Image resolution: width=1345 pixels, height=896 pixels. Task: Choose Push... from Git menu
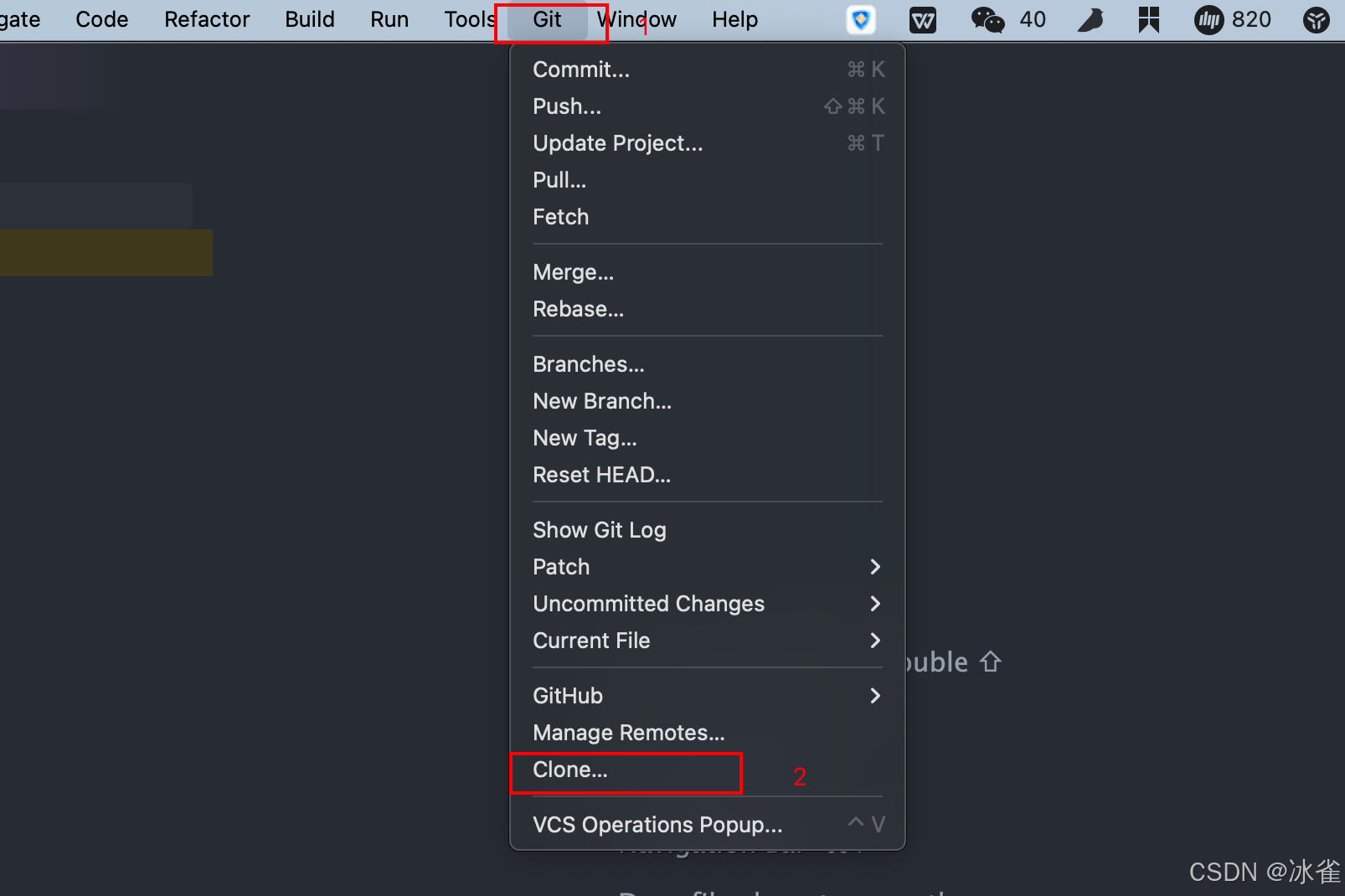(x=708, y=106)
